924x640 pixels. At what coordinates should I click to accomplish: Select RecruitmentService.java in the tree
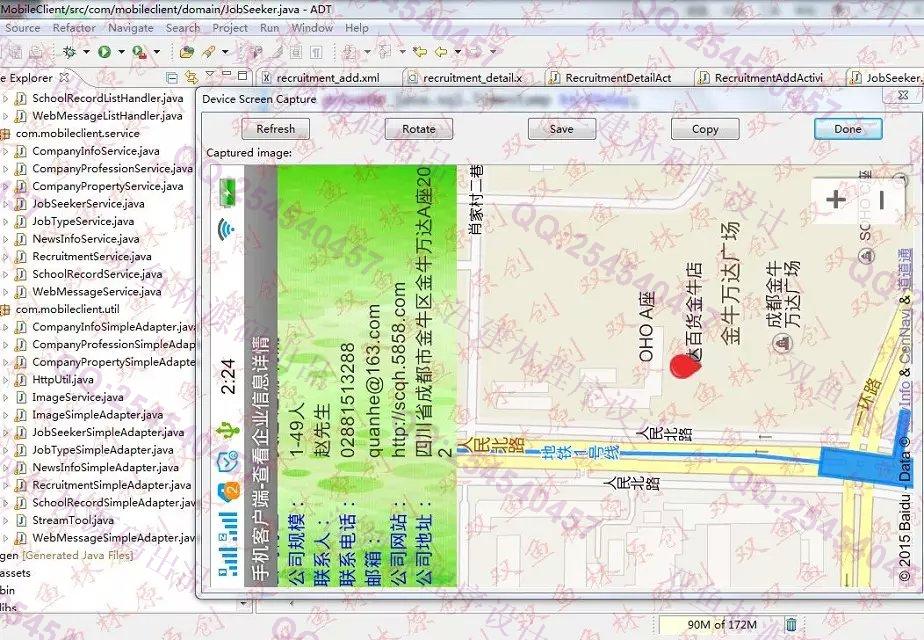(x=92, y=256)
